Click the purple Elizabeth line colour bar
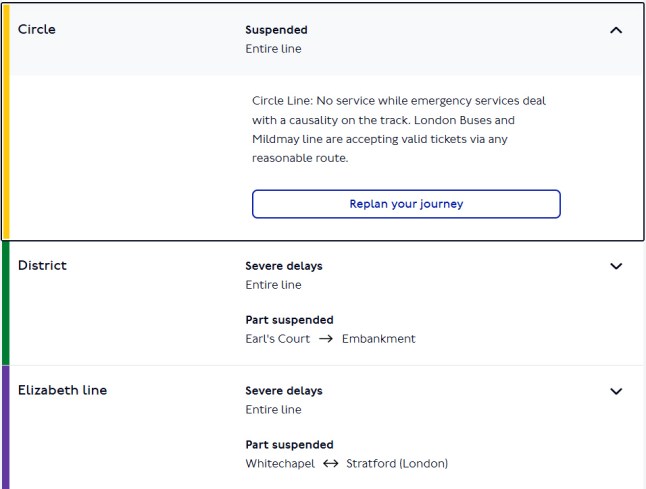Viewport: 646px width, 489px height. click(x=5, y=427)
